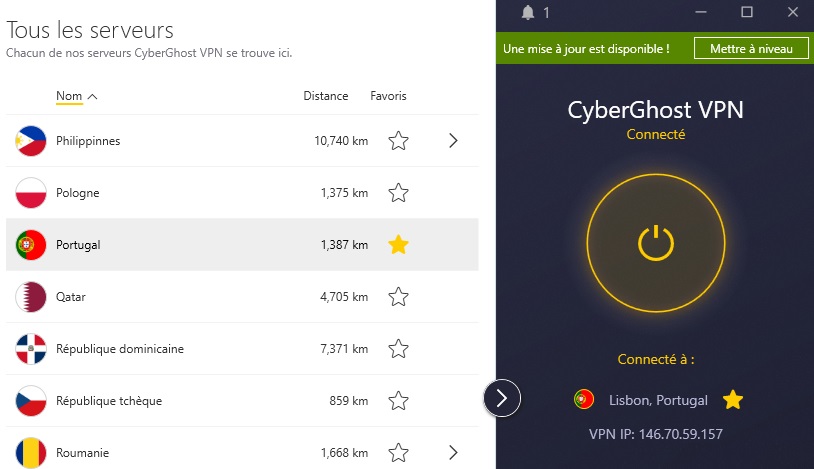Toggle the VPN power button
Image resolution: width=814 pixels, height=469 pixels.
[x=656, y=243]
